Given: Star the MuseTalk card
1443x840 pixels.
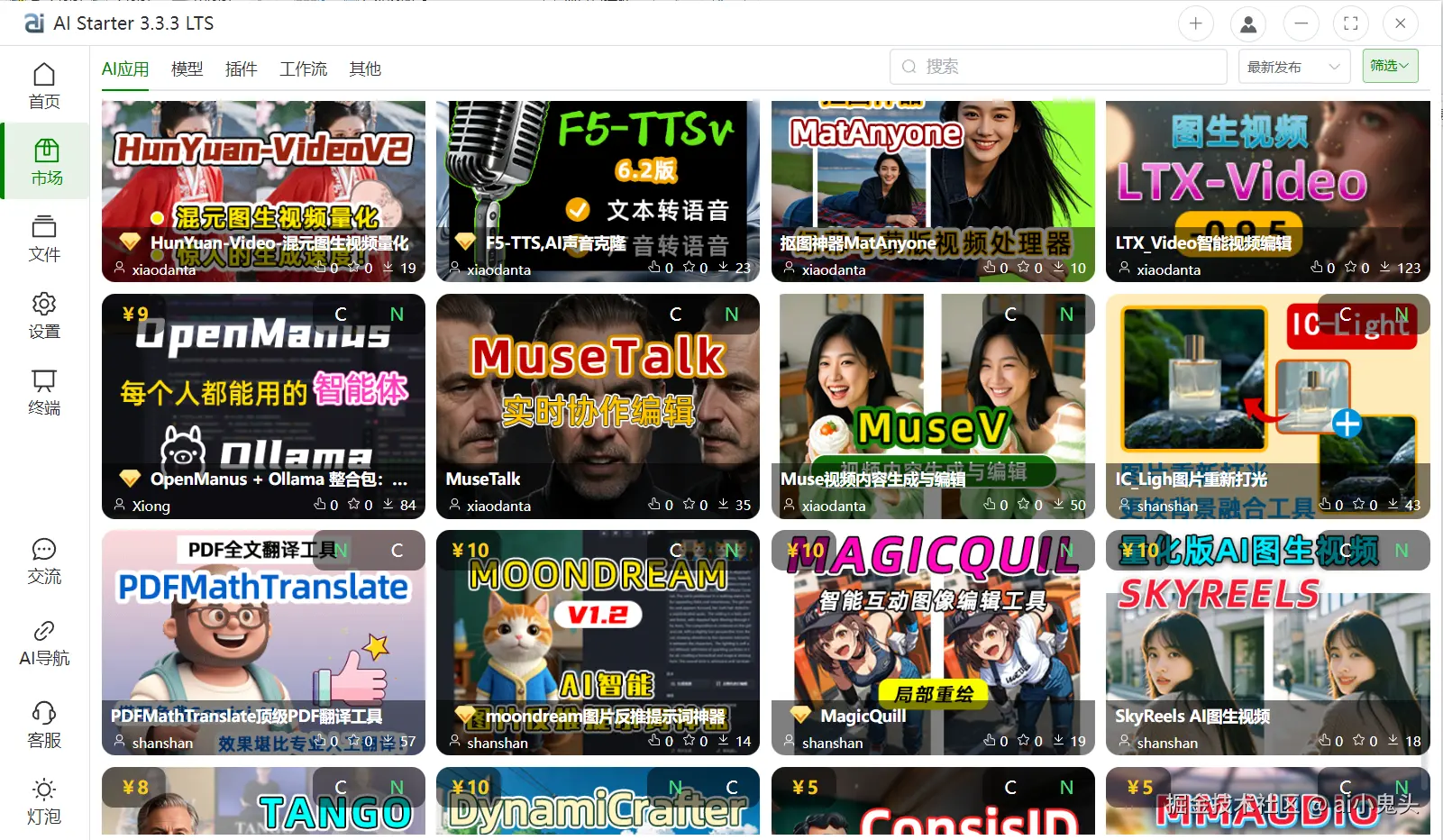Looking at the screenshot, I should 689,505.
